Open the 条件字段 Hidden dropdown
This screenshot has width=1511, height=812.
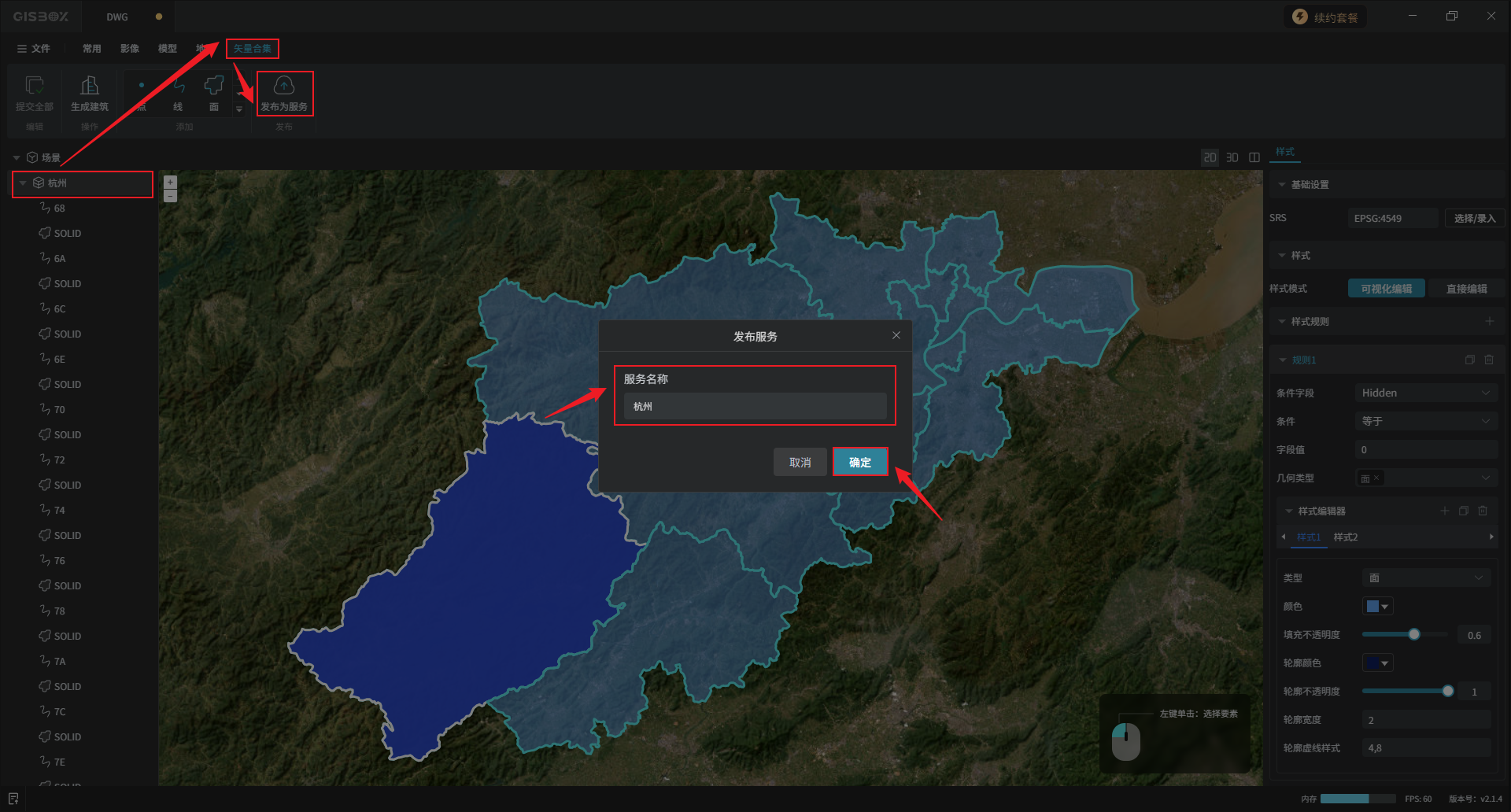coord(1425,393)
